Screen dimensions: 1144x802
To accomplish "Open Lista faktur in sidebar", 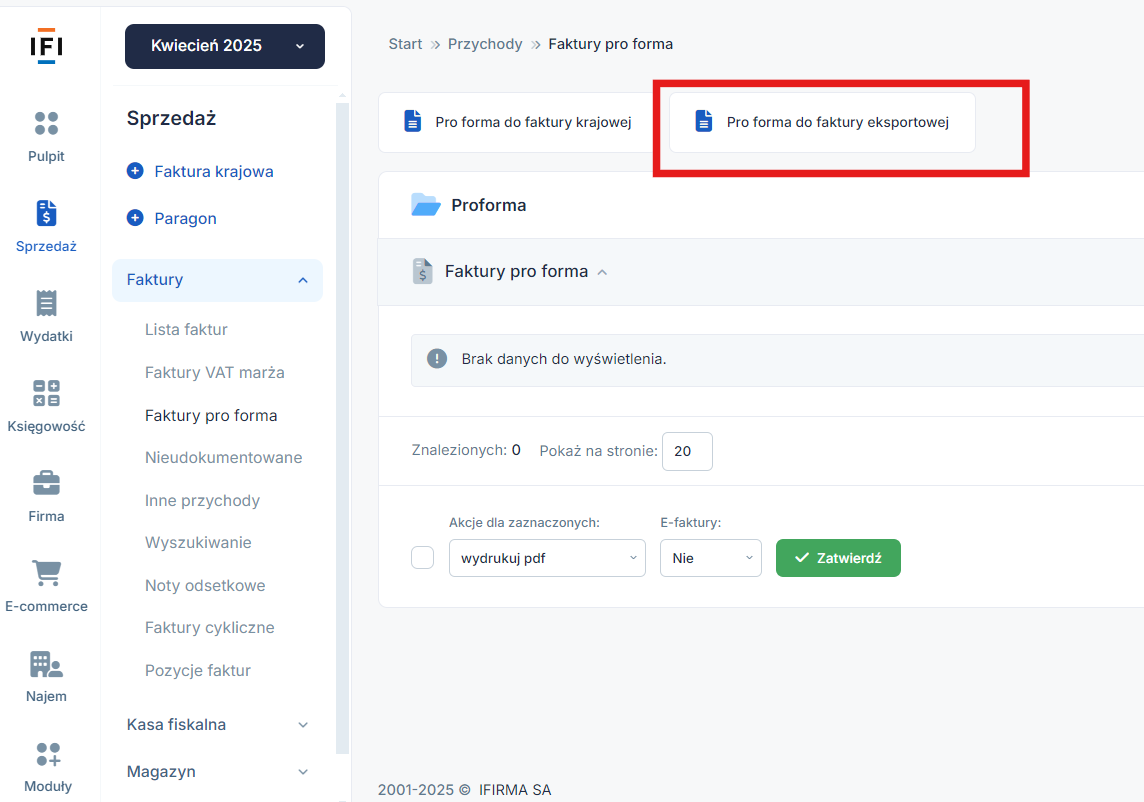I will pos(186,329).
